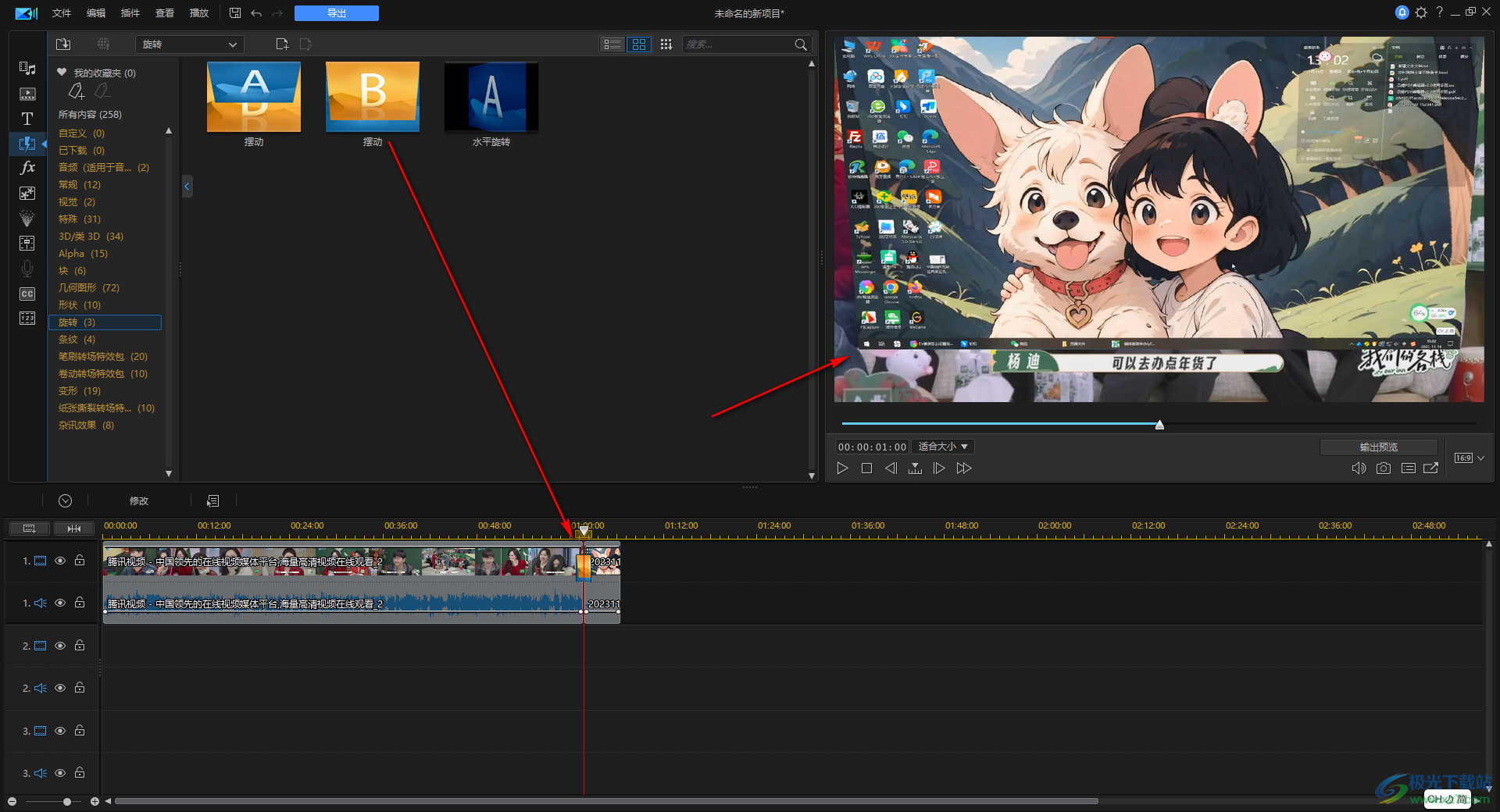Click the timeline playhead marker
Screen dimensions: 1500x812
coord(584,531)
